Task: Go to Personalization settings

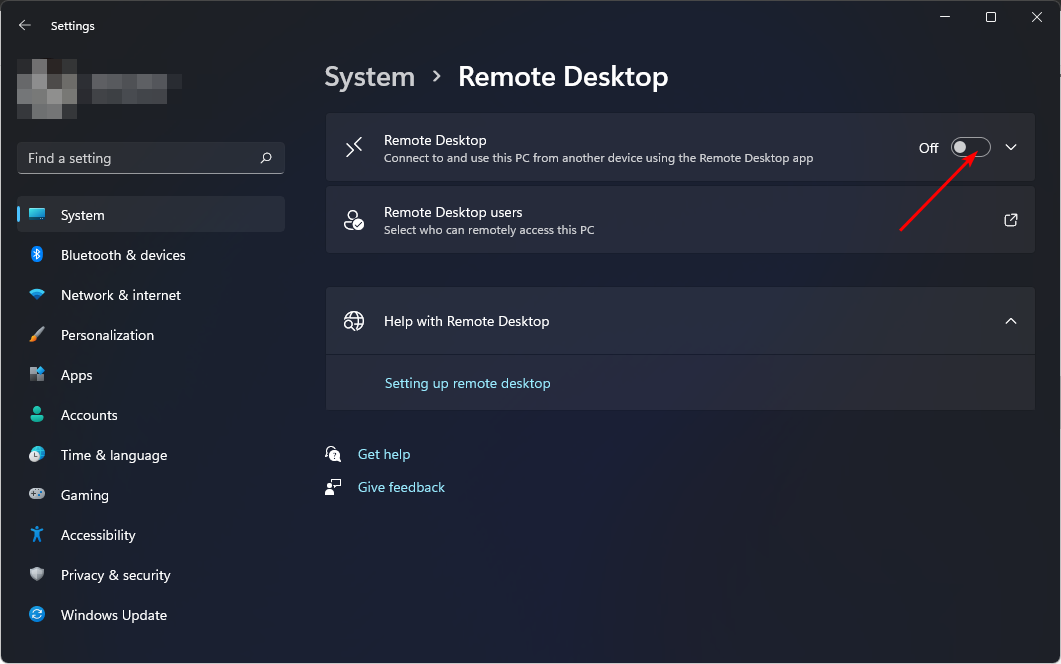Action: point(151,334)
